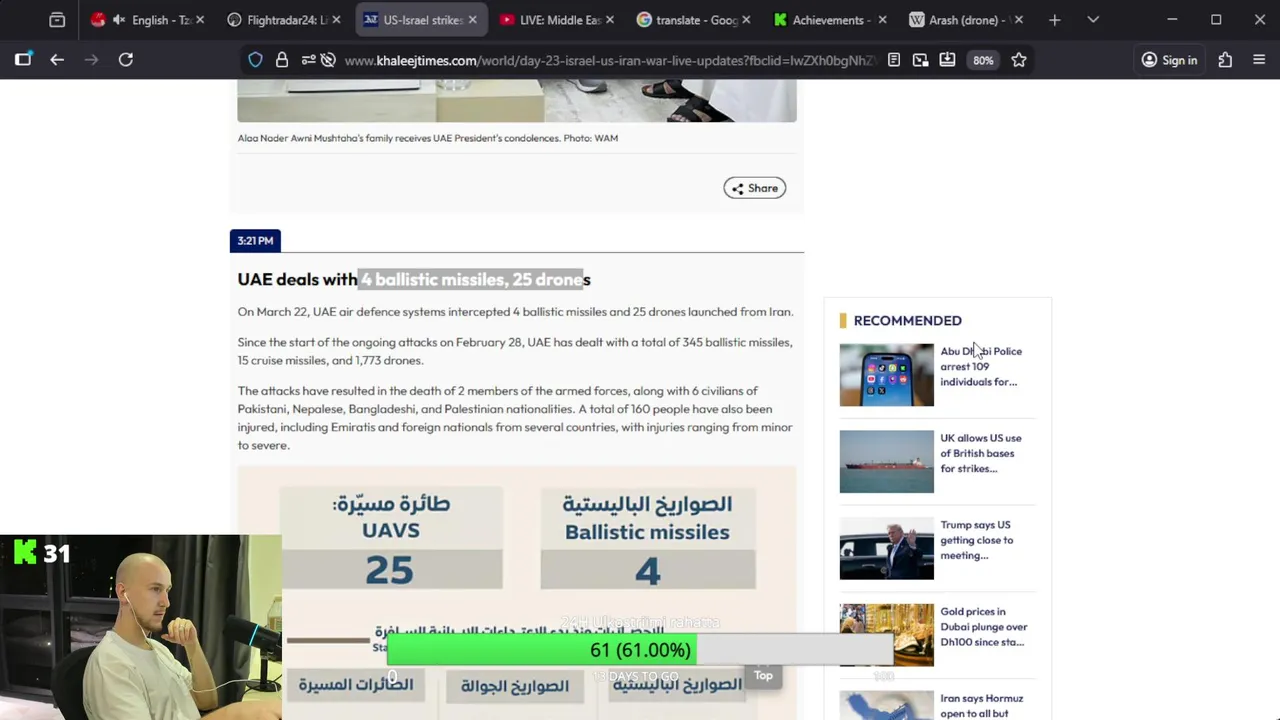The width and height of the screenshot is (1280, 720).
Task: Close the US-Israel strikes tab
Action: [472, 20]
